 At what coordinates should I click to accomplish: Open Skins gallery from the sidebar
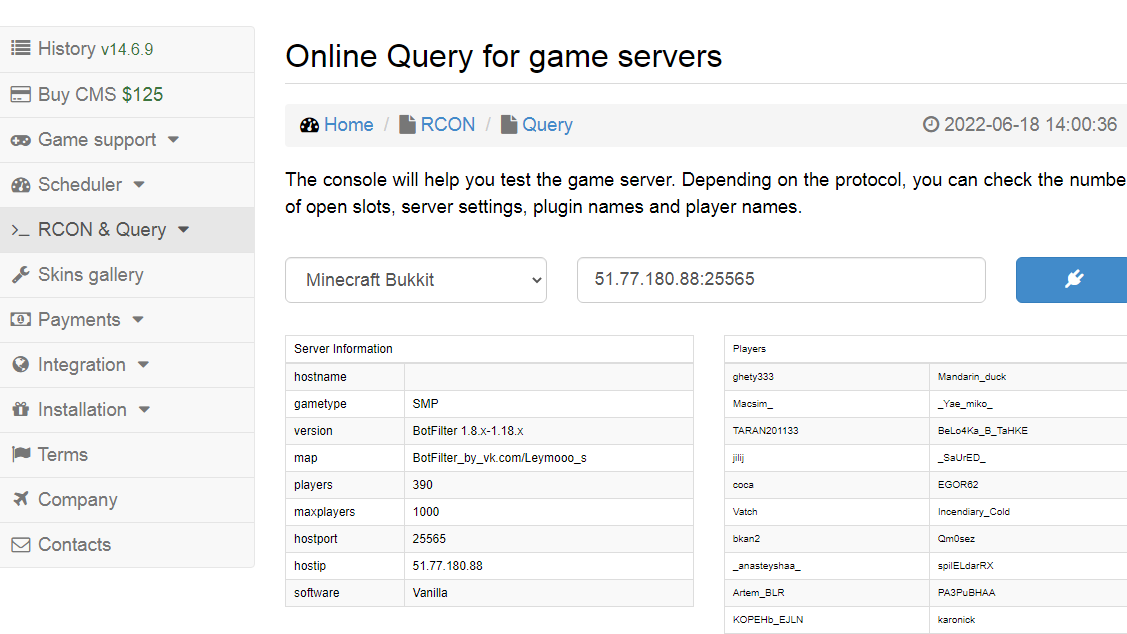pyautogui.click(x=91, y=274)
